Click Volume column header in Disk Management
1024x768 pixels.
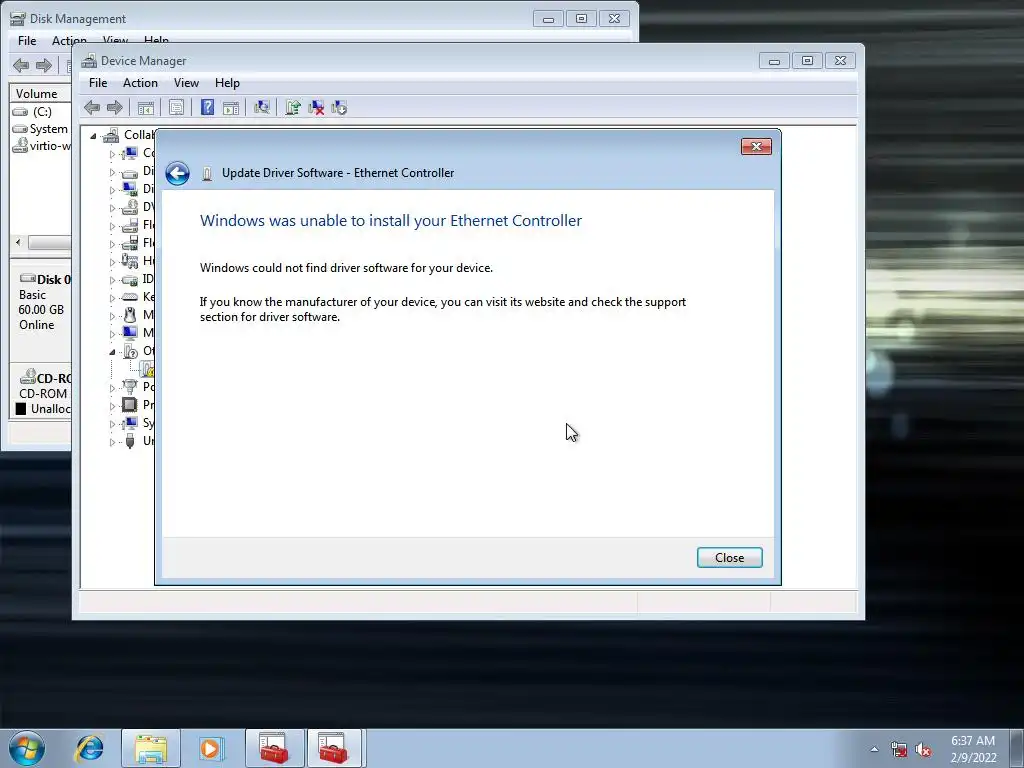coord(40,93)
